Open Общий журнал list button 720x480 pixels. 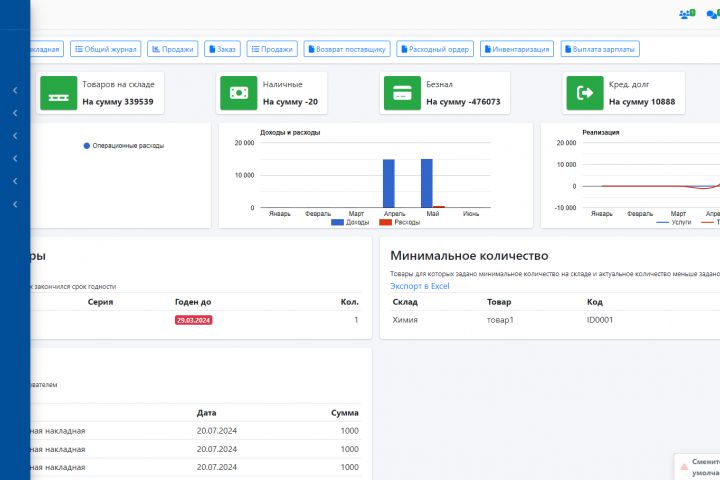pos(106,49)
